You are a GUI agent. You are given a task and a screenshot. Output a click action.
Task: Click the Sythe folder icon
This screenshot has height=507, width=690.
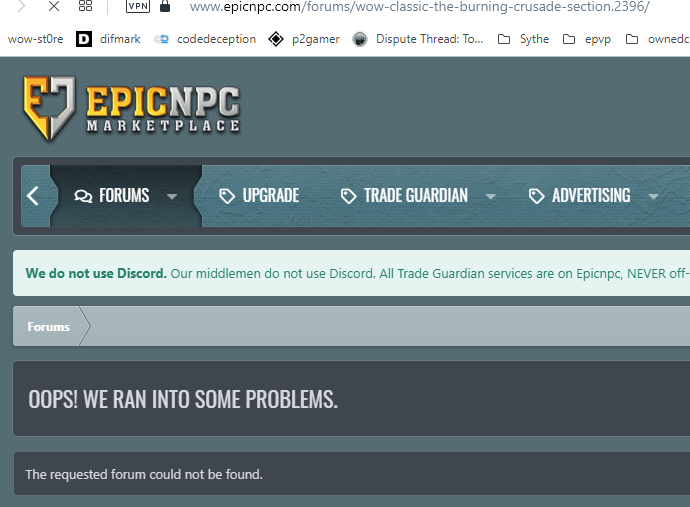(504, 40)
